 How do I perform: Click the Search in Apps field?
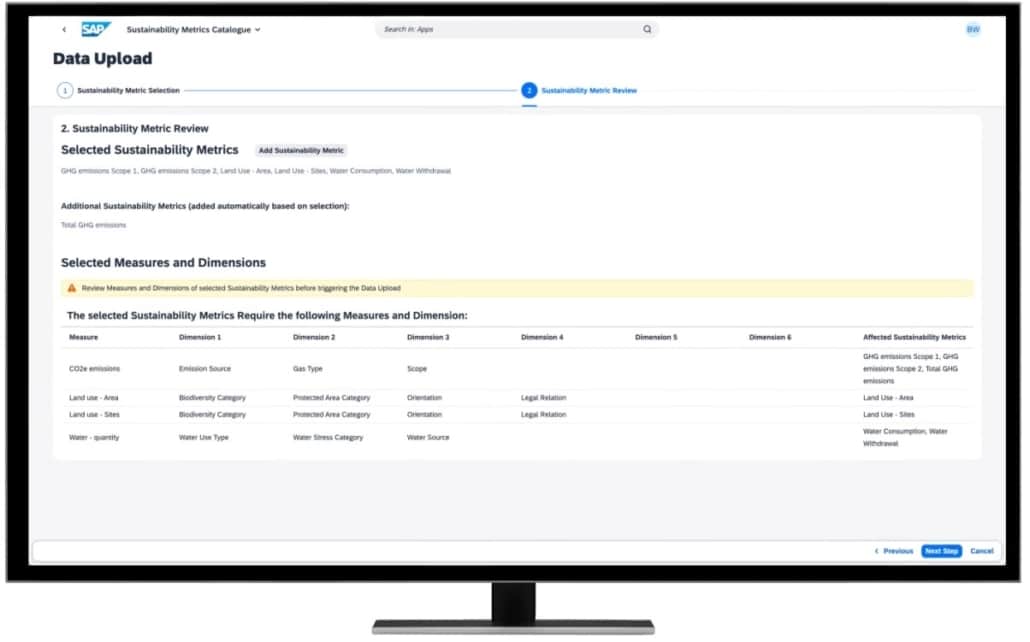pos(500,29)
